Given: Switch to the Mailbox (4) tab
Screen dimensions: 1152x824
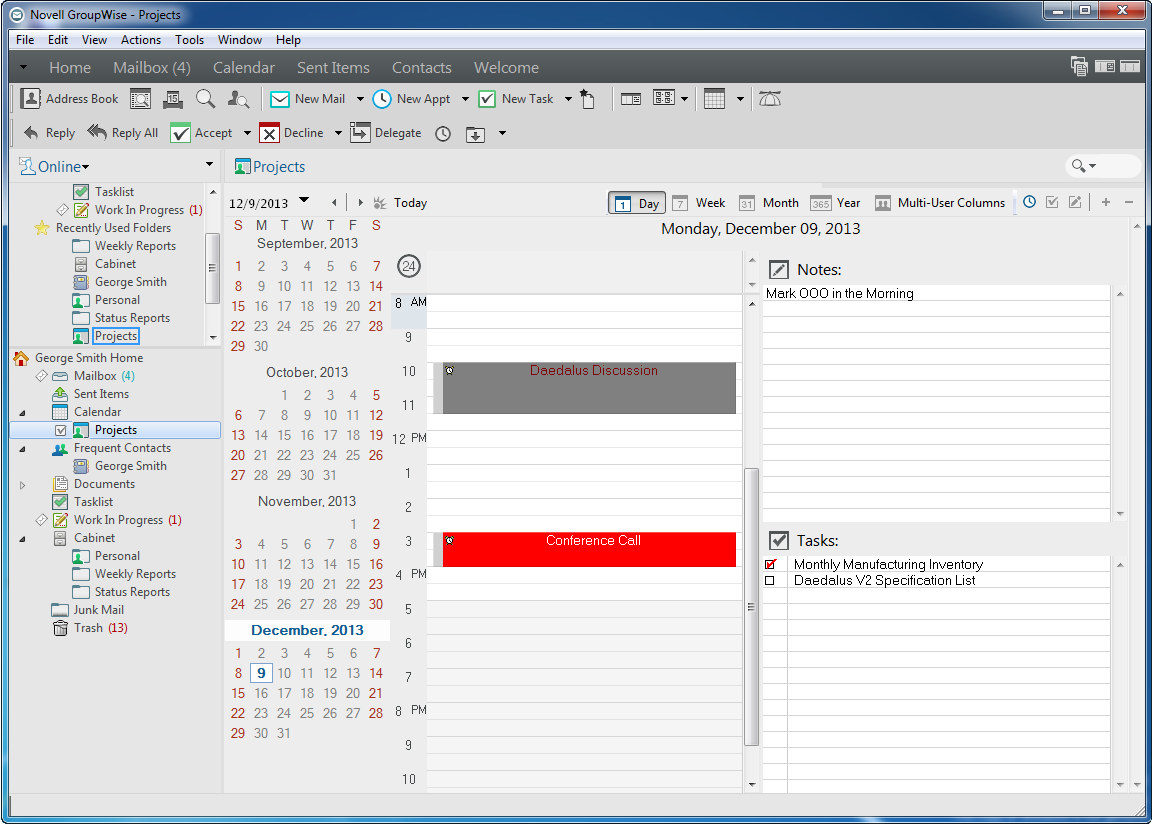Looking at the screenshot, I should pos(151,68).
